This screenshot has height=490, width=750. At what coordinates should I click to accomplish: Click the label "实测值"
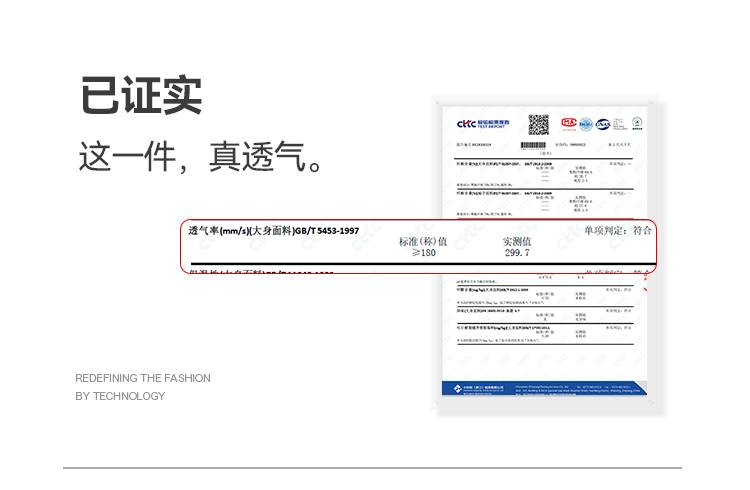pyautogui.click(x=517, y=242)
